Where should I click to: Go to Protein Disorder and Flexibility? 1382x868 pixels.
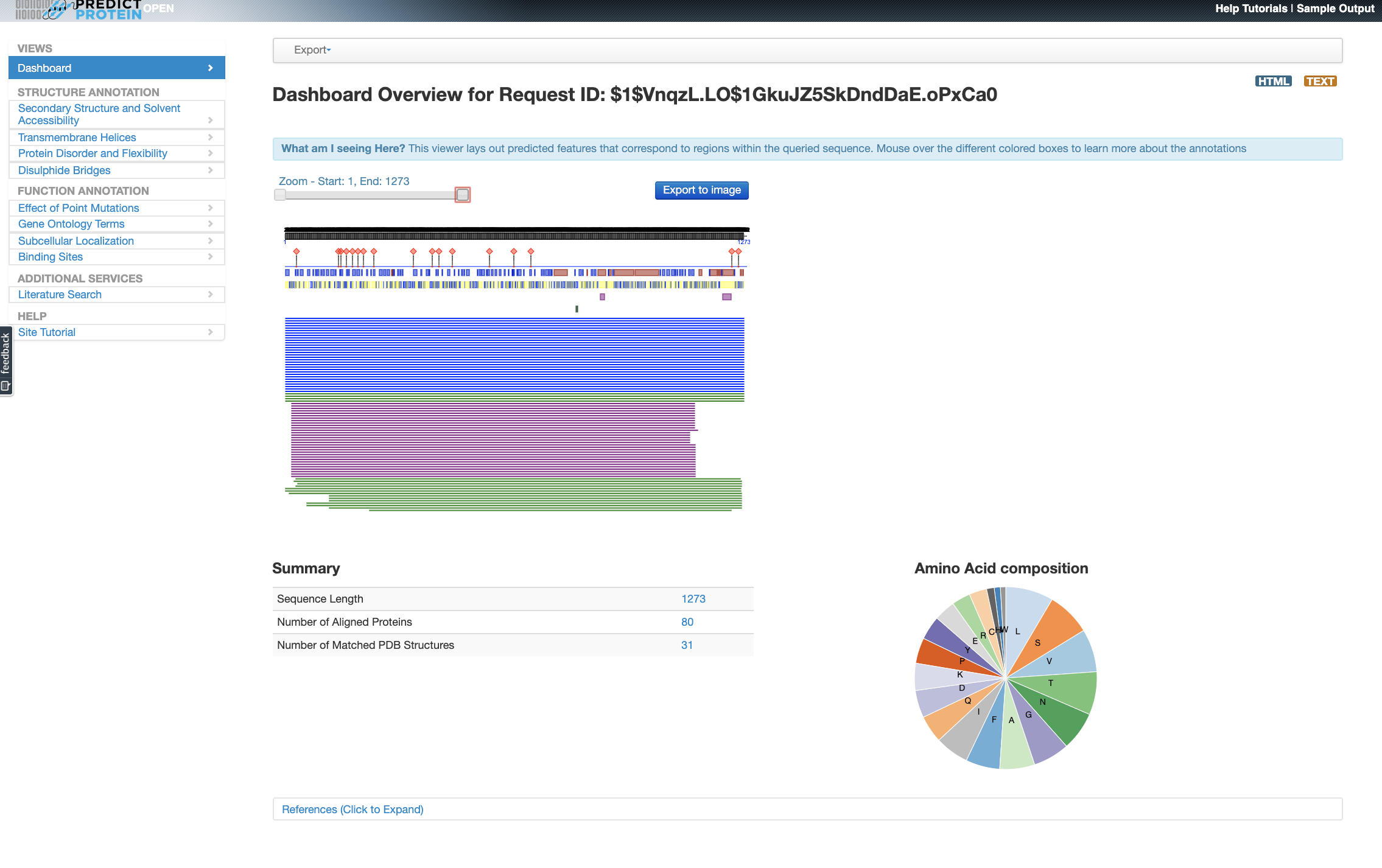click(93, 153)
